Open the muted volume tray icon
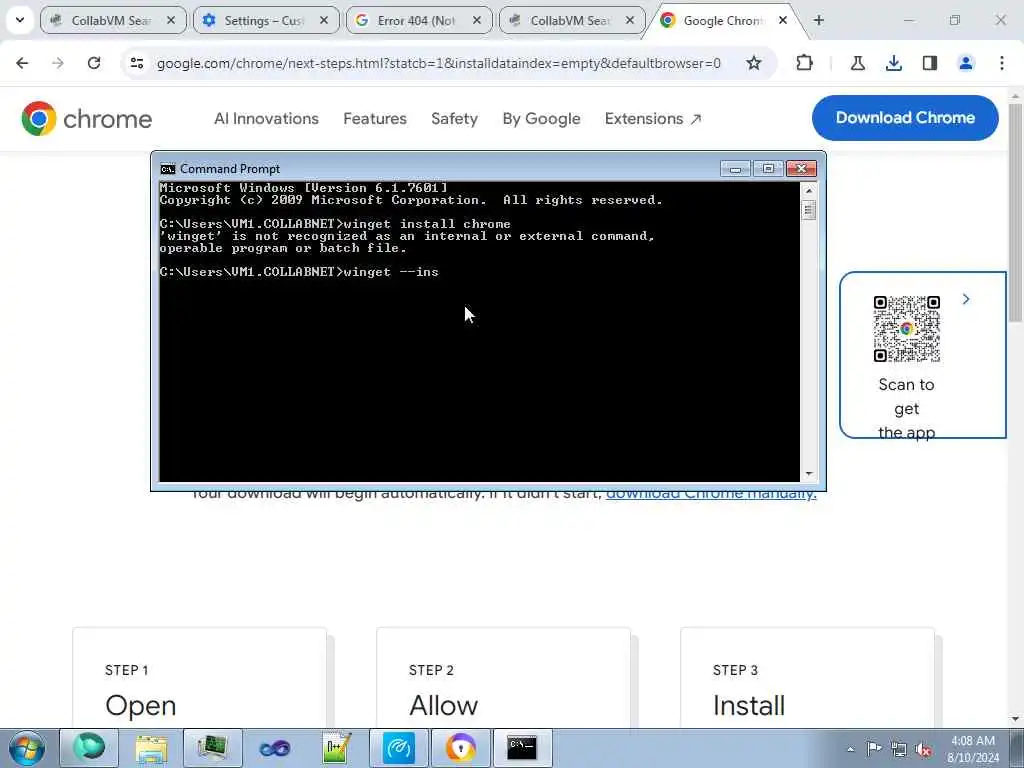1024x768 pixels. point(923,749)
